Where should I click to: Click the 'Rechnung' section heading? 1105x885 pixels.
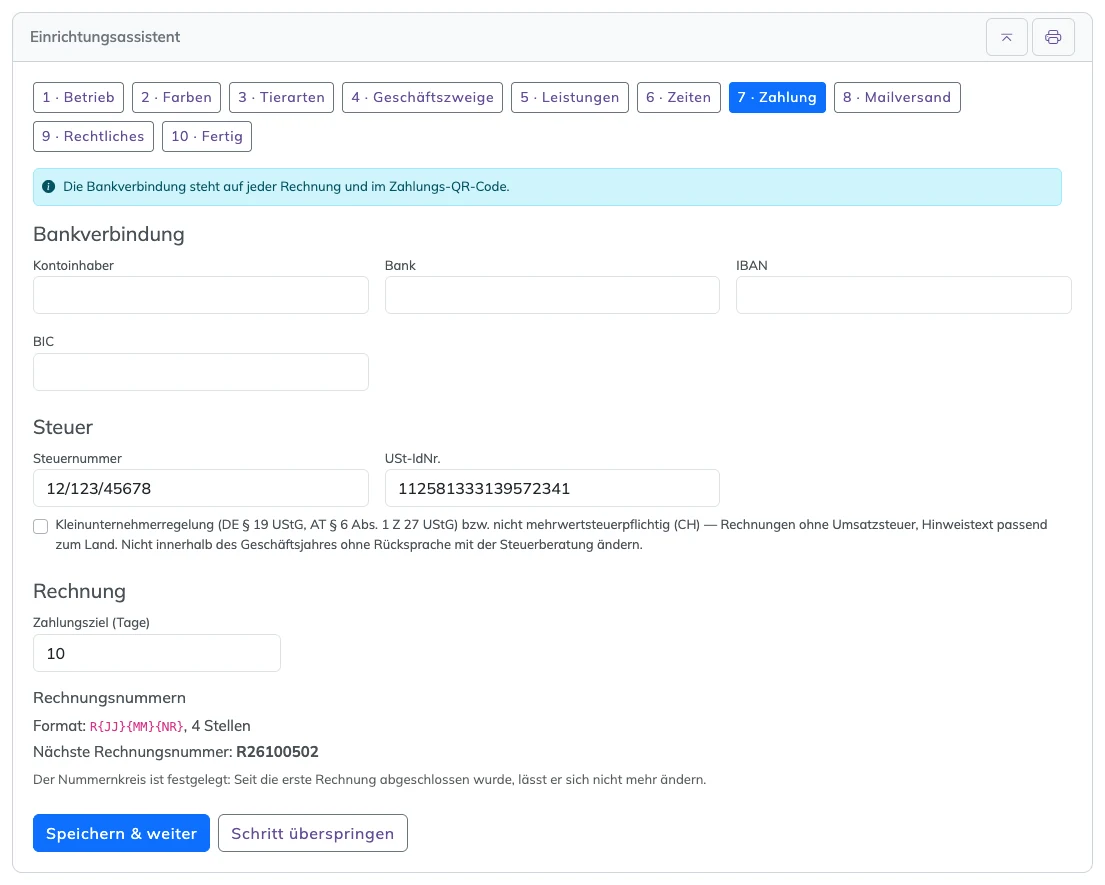[x=79, y=591]
